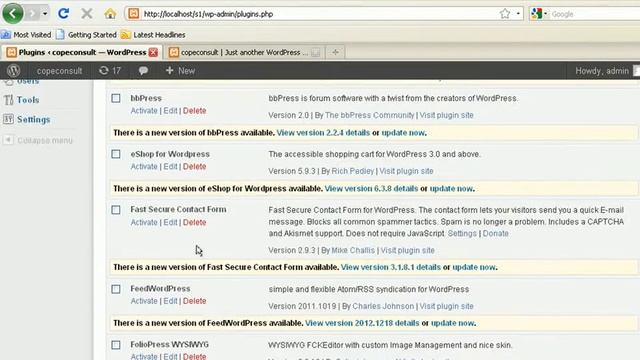Open the copeconsult site menu
Screen dimensions: 640x360
point(59,71)
